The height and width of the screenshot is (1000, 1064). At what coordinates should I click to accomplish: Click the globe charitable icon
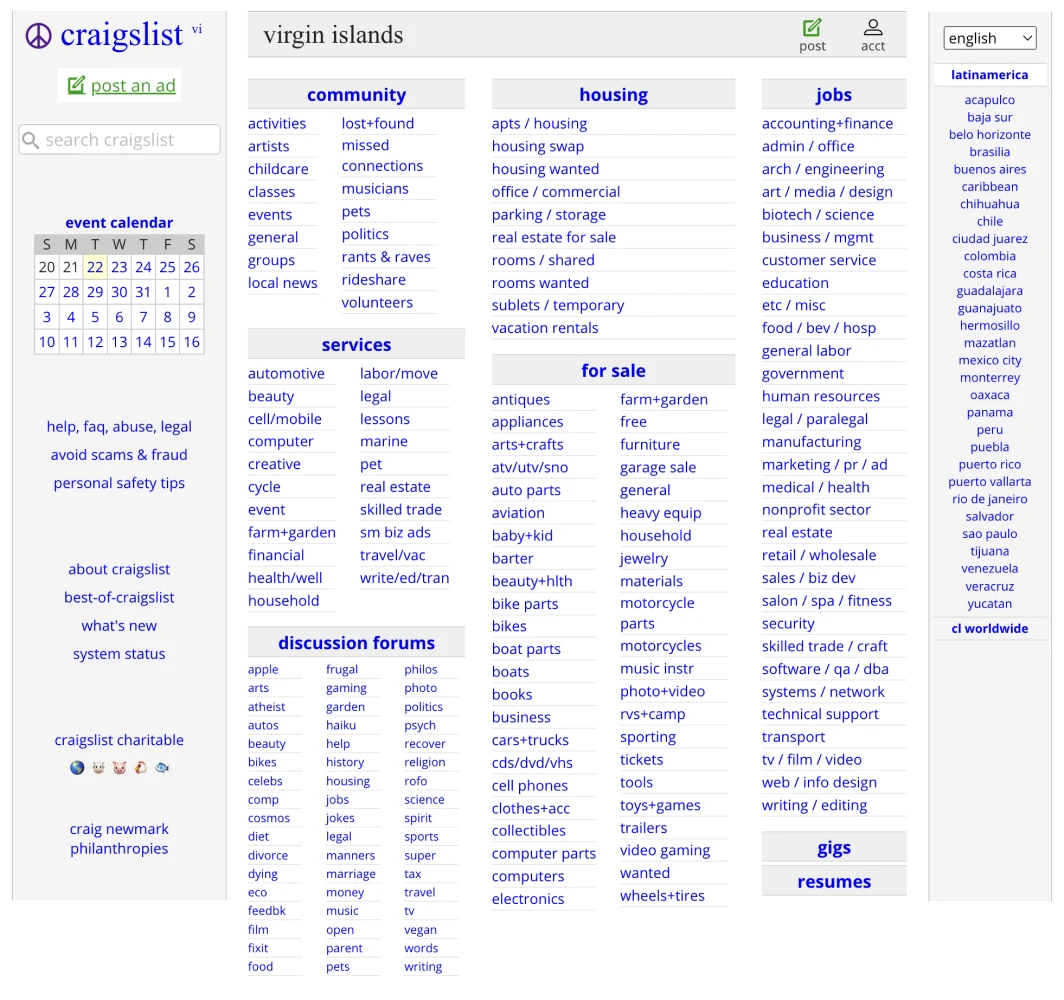(77, 767)
